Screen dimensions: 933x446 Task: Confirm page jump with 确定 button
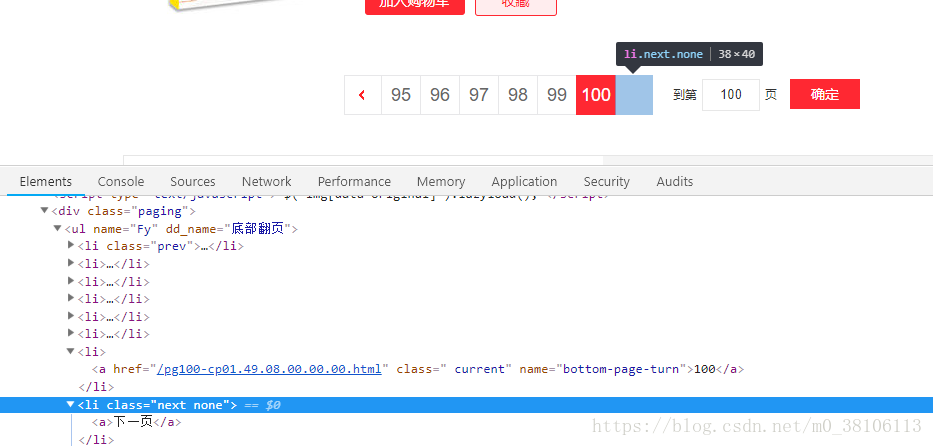click(x=825, y=94)
